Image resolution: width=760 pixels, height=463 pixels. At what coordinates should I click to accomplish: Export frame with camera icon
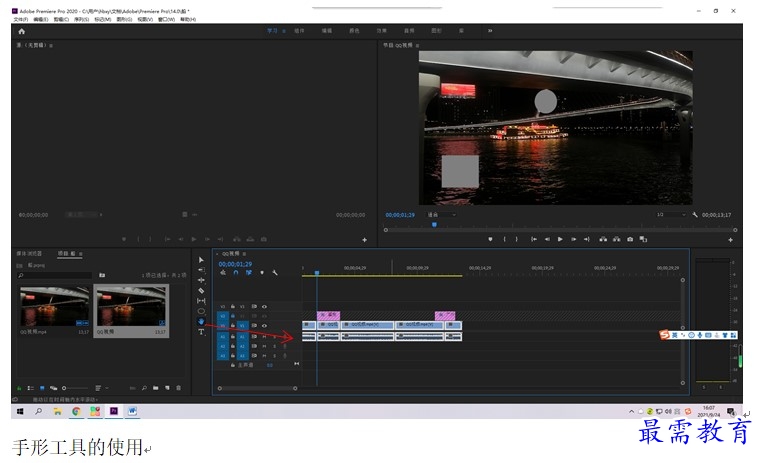(630, 239)
